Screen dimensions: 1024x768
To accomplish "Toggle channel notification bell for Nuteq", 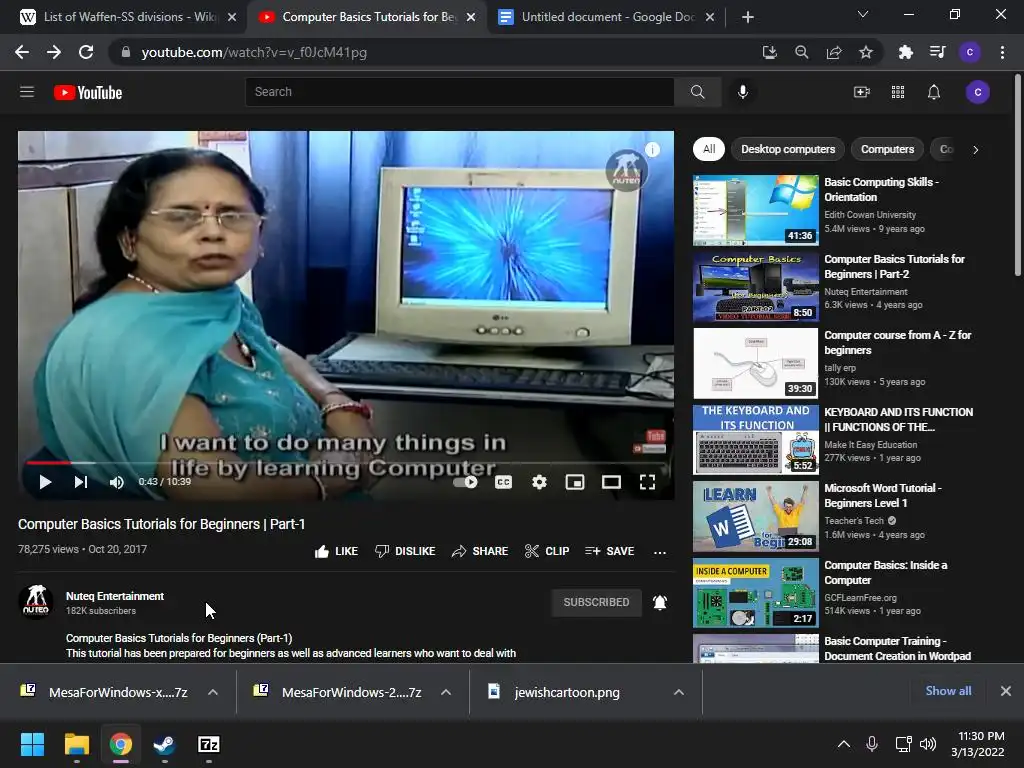I will (x=660, y=602).
